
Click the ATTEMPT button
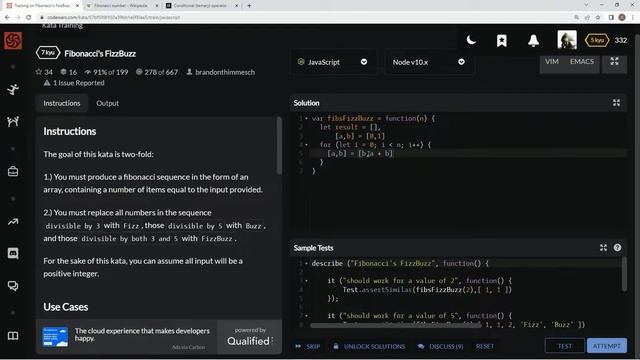(607, 346)
